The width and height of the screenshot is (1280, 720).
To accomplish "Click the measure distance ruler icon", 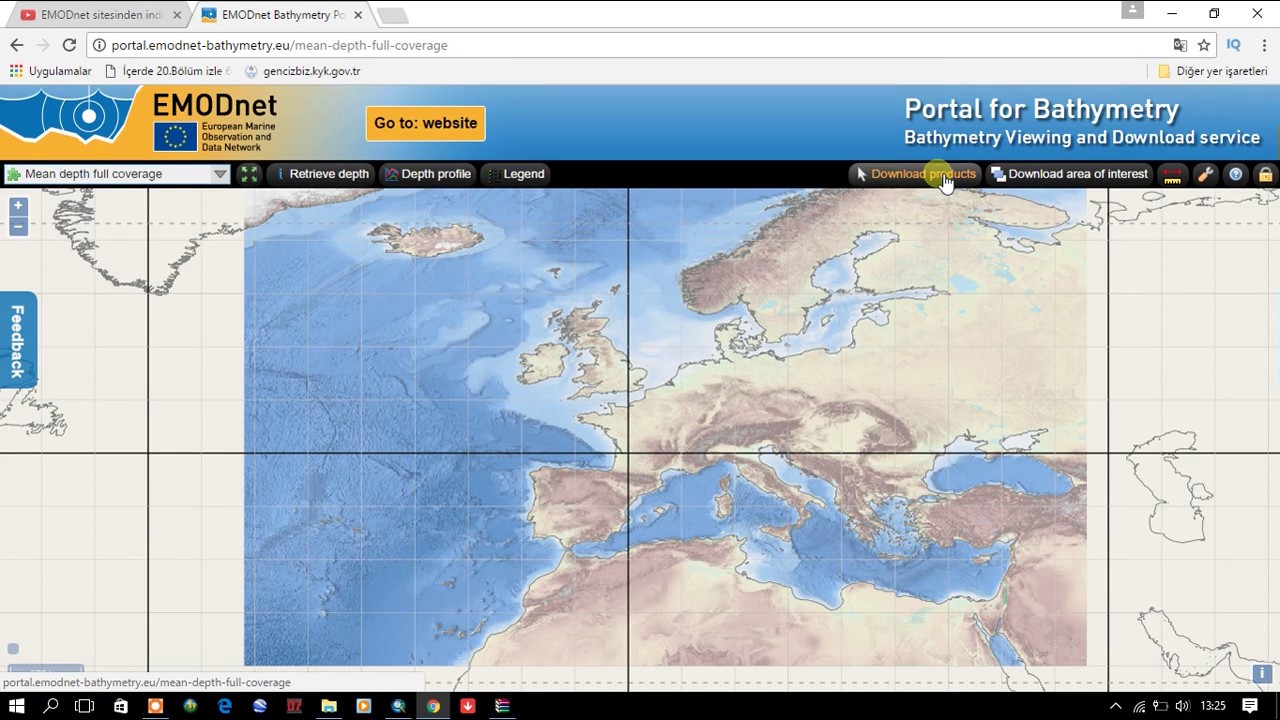I will (x=1172, y=174).
